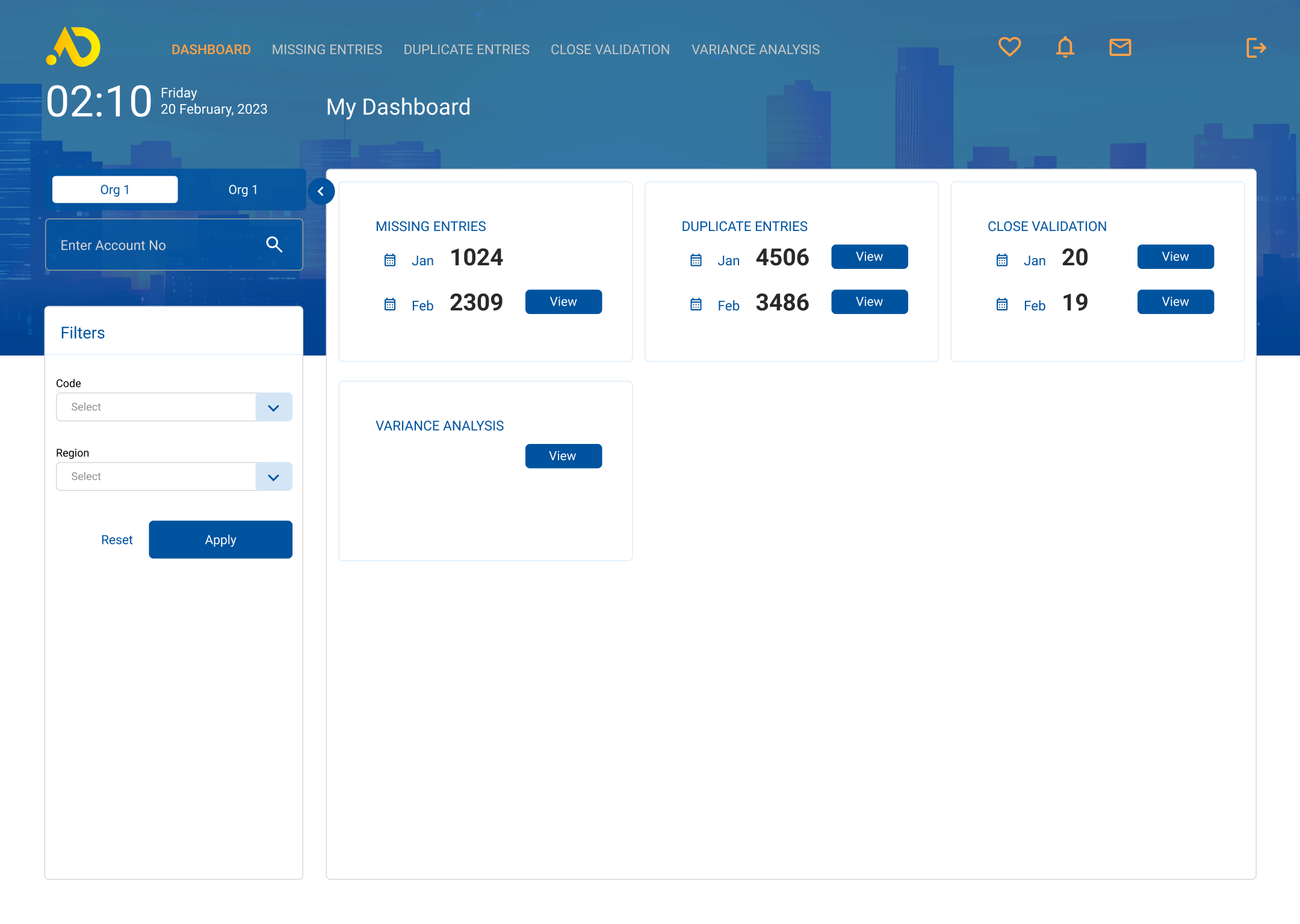The height and width of the screenshot is (924, 1300).
Task: Switch to the second Org 1 toggle
Action: (243, 189)
